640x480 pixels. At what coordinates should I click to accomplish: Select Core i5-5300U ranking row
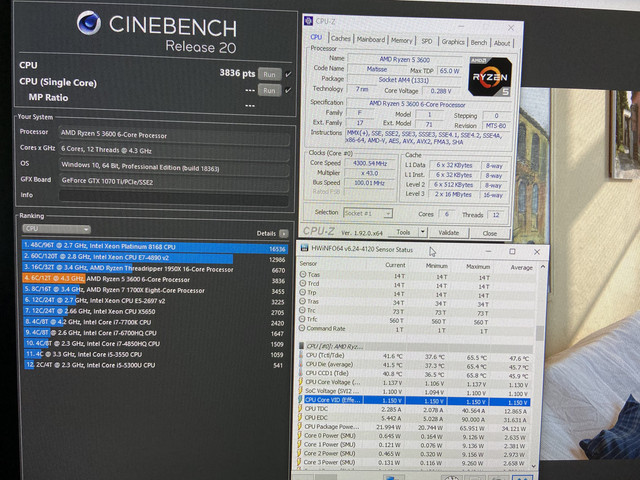tap(154, 365)
